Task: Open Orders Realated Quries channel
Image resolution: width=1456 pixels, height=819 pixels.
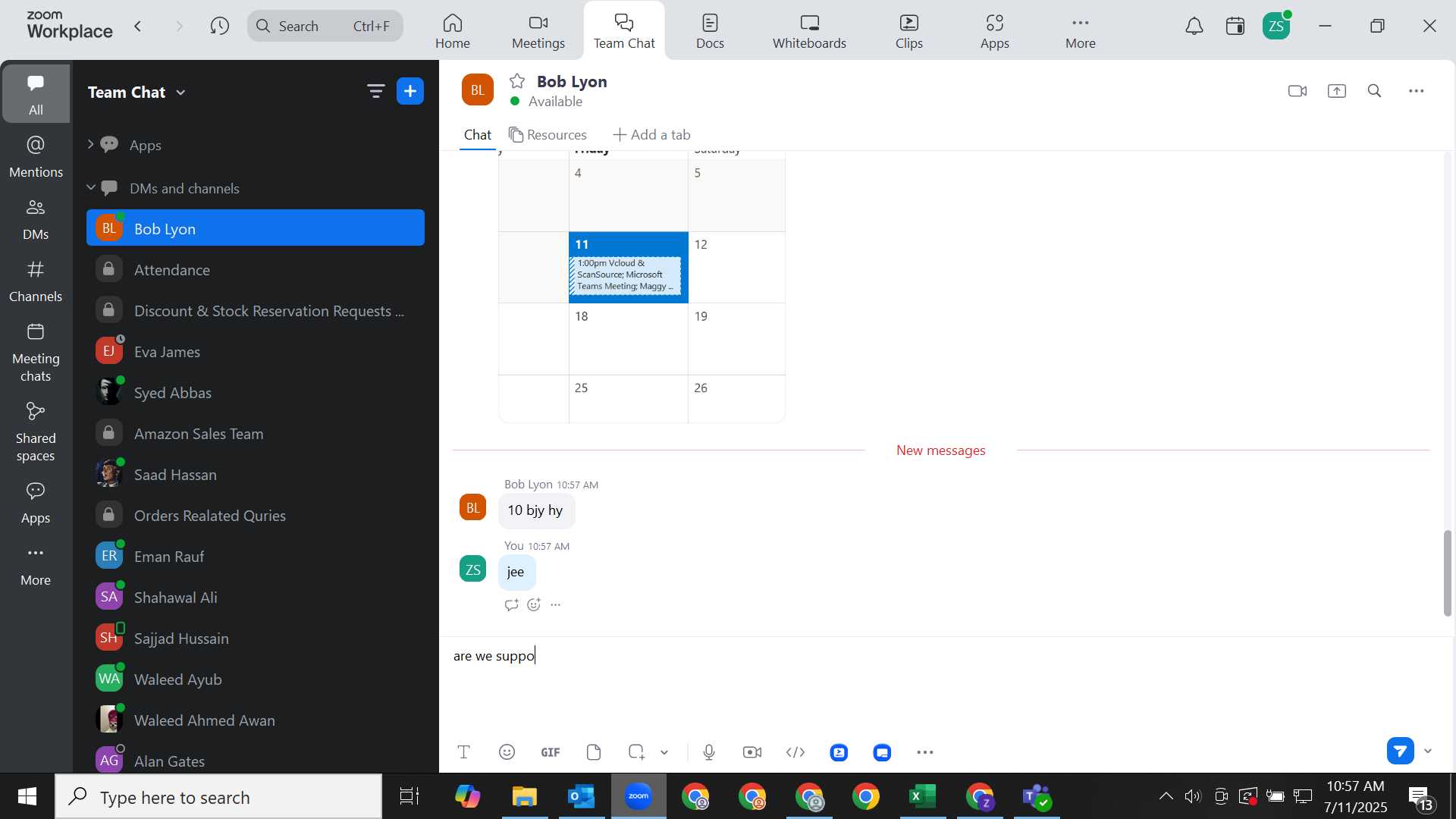Action: click(256, 515)
